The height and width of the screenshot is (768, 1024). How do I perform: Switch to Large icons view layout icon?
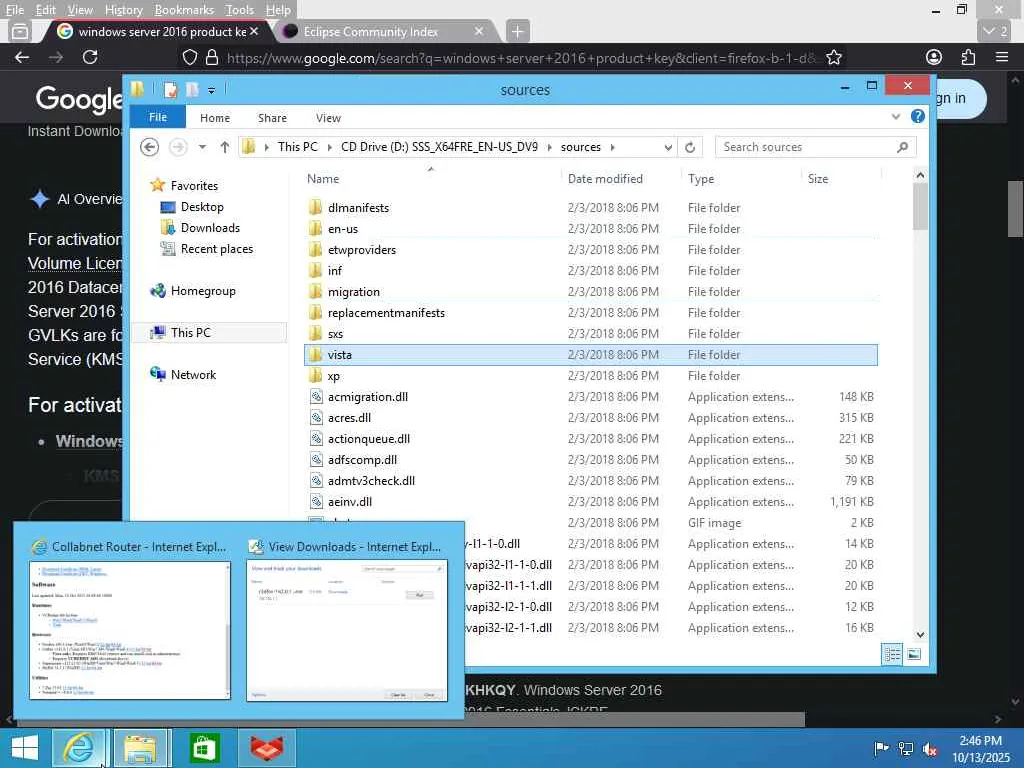tap(914, 654)
